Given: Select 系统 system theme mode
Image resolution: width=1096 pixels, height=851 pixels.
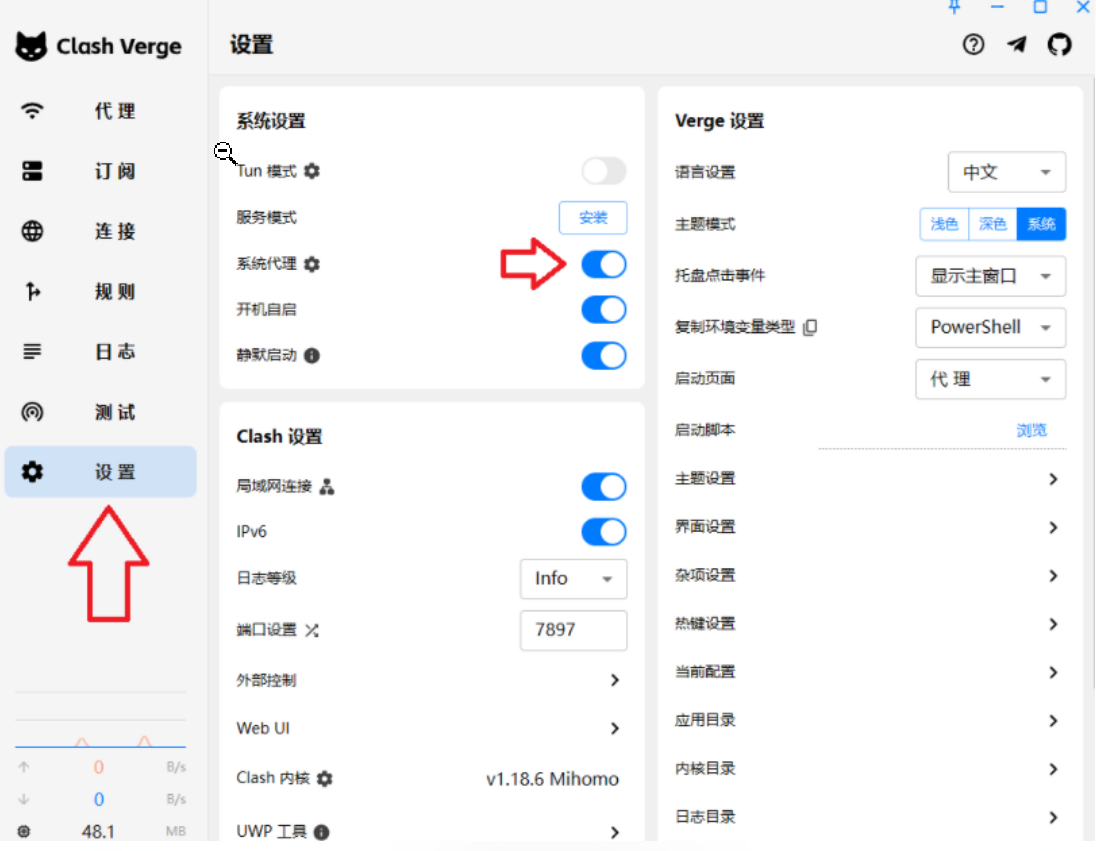Looking at the screenshot, I should (1041, 224).
